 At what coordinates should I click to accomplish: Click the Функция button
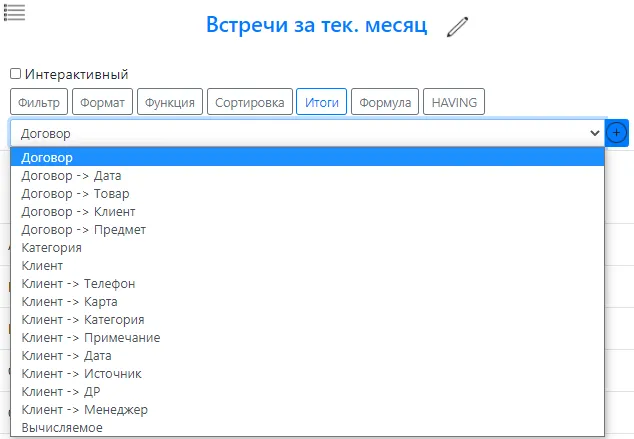pyautogui.click(x=170, y=102)
